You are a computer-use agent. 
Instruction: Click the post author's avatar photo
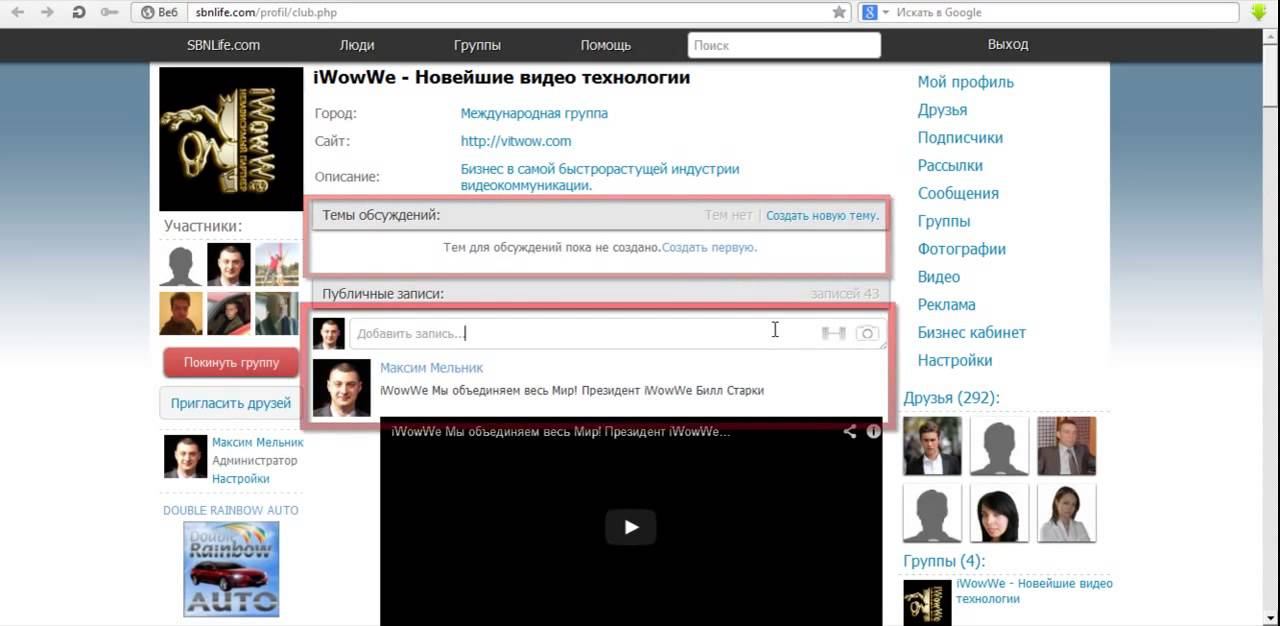point(341,387)
